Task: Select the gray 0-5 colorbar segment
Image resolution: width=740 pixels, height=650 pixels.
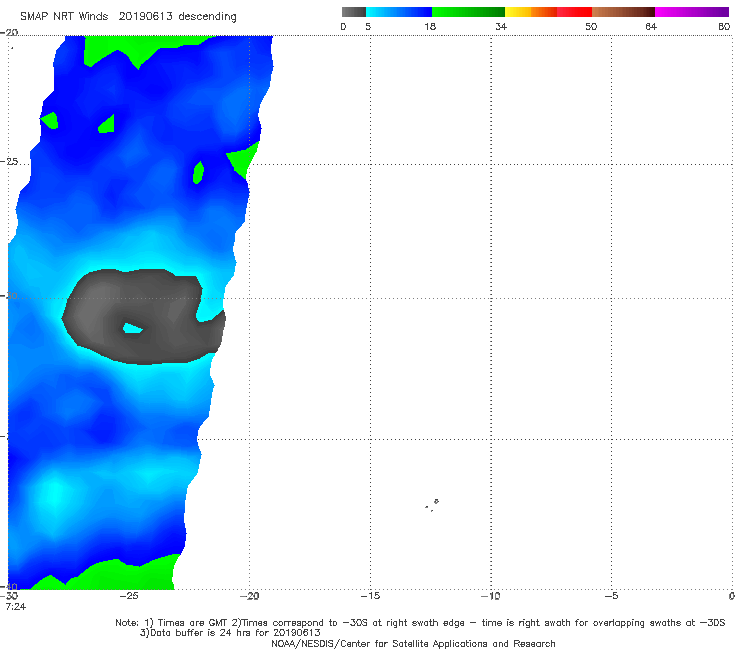Action: 354,12
